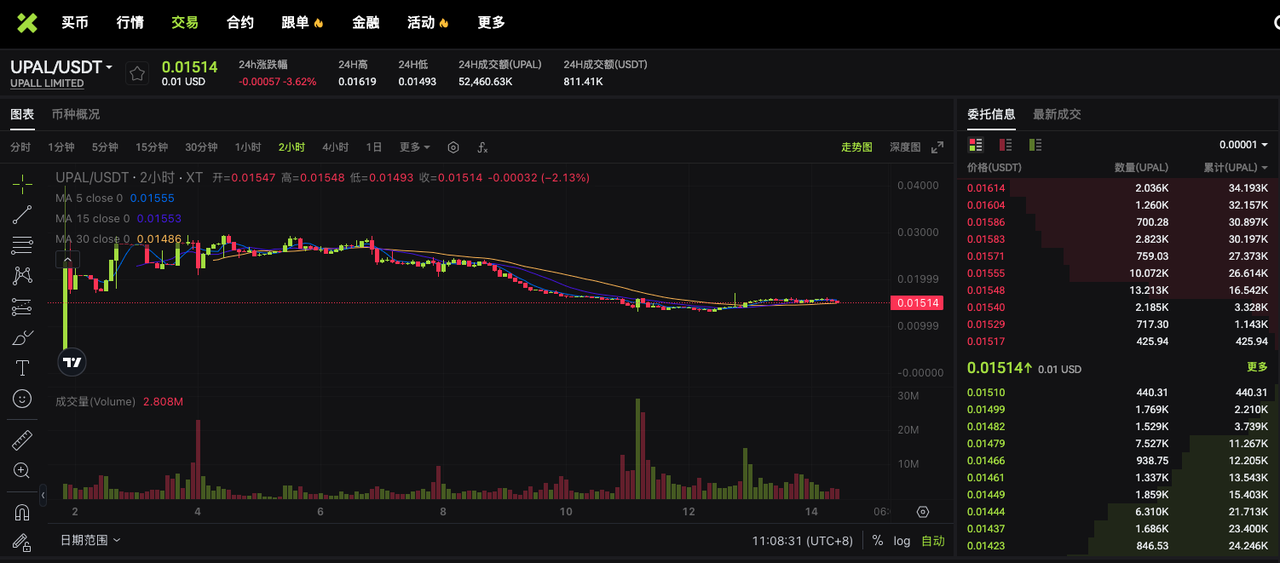Select the ruler measure tool
The width and height of the screenshot is (1280, 563).
pos(22,440)
